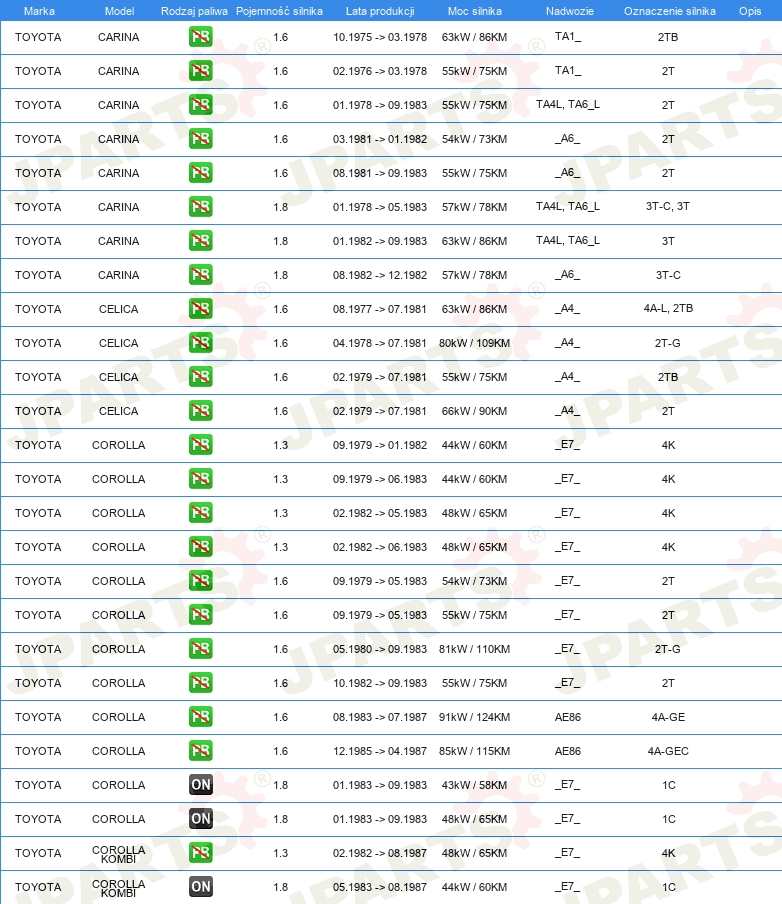Click petrol icon in Carina 03.1981 -> 01.1982 row
The image size is (782, 904).
(201, 140)
